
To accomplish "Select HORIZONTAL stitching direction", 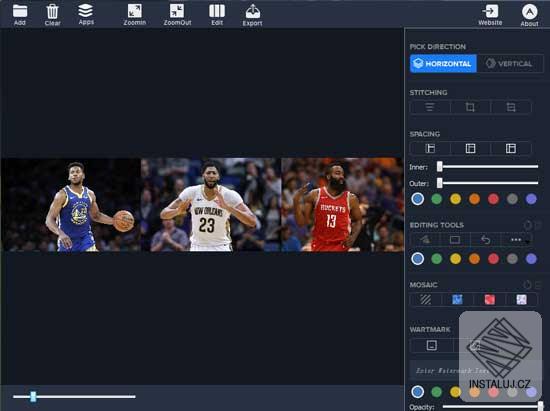I will coord(443,63).
